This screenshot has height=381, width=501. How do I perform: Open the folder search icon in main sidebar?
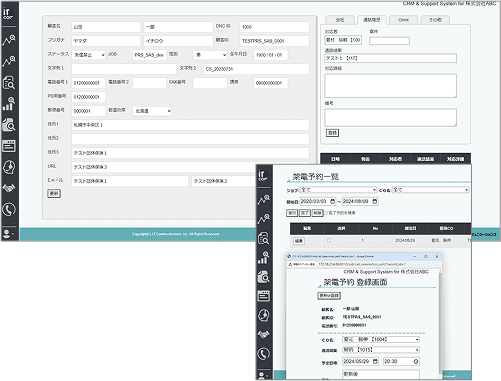coord(9,125)
